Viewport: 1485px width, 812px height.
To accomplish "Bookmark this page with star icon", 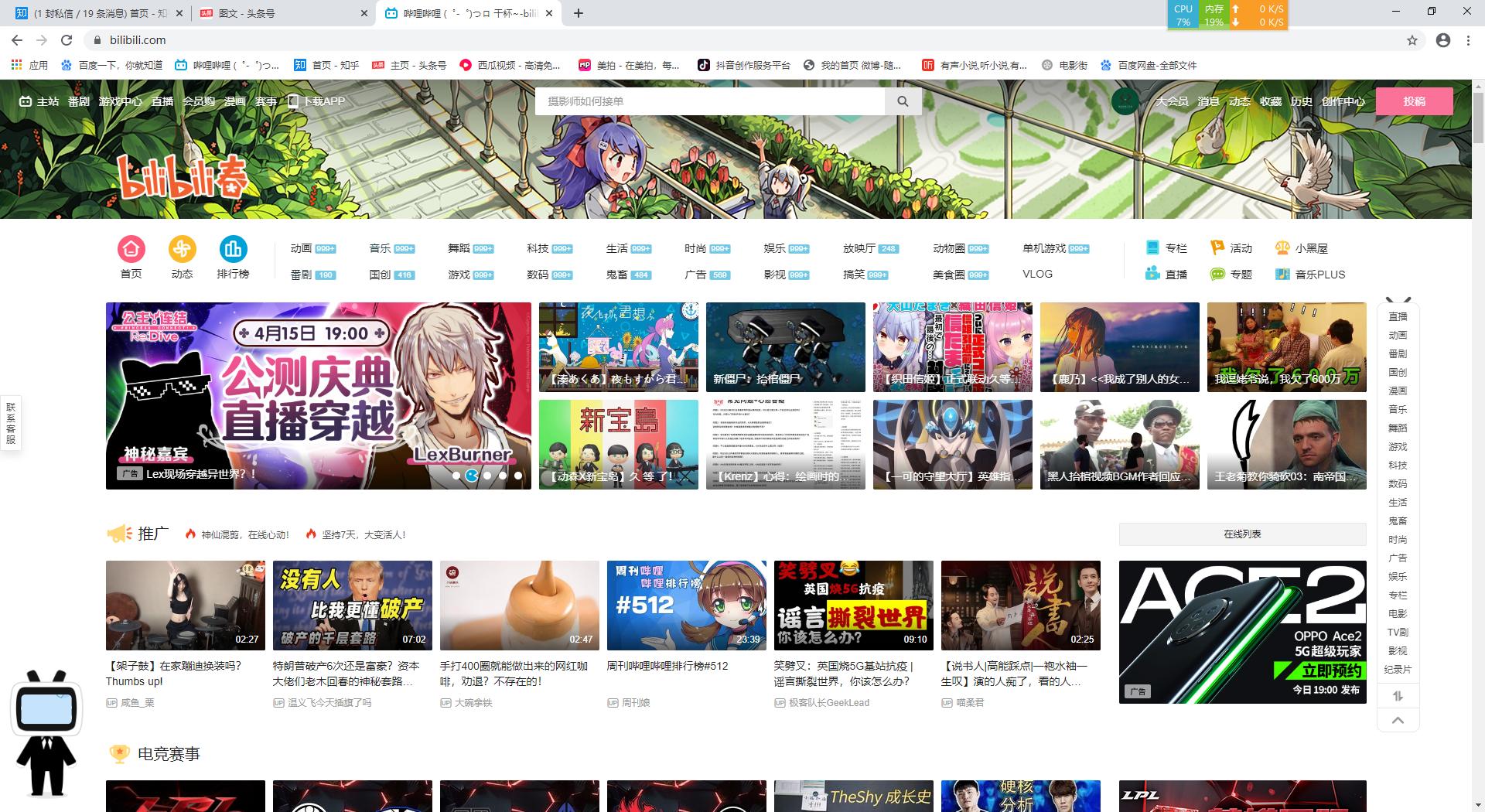I will pos(1412,40).
